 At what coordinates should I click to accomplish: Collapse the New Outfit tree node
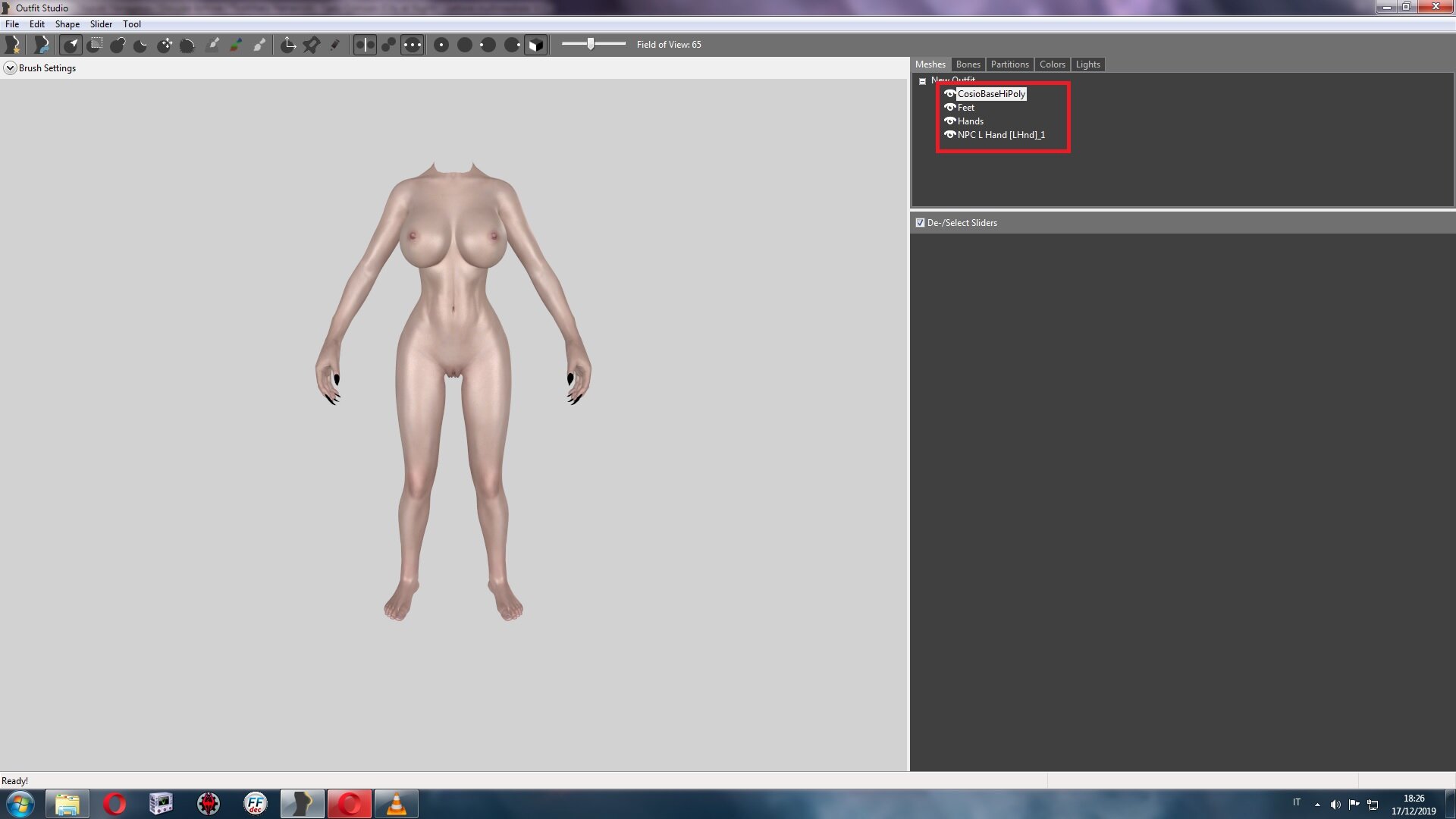(x=922, y=81)
